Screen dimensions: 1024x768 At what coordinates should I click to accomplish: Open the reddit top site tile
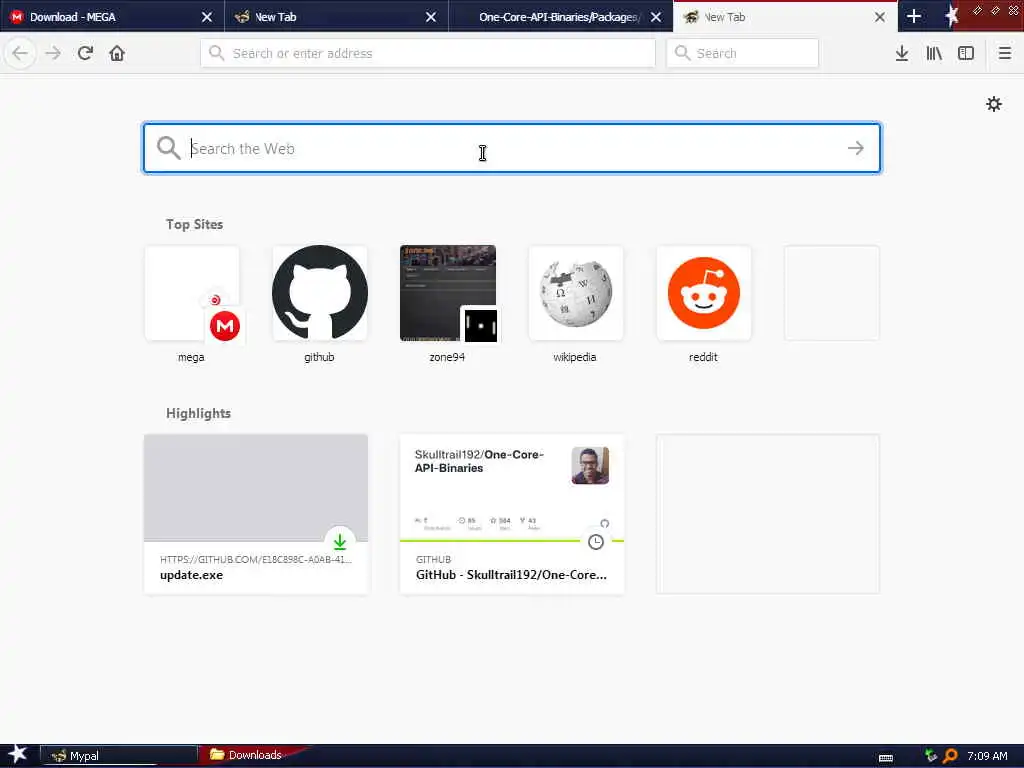pyautogui.click(x=703, y=293)
